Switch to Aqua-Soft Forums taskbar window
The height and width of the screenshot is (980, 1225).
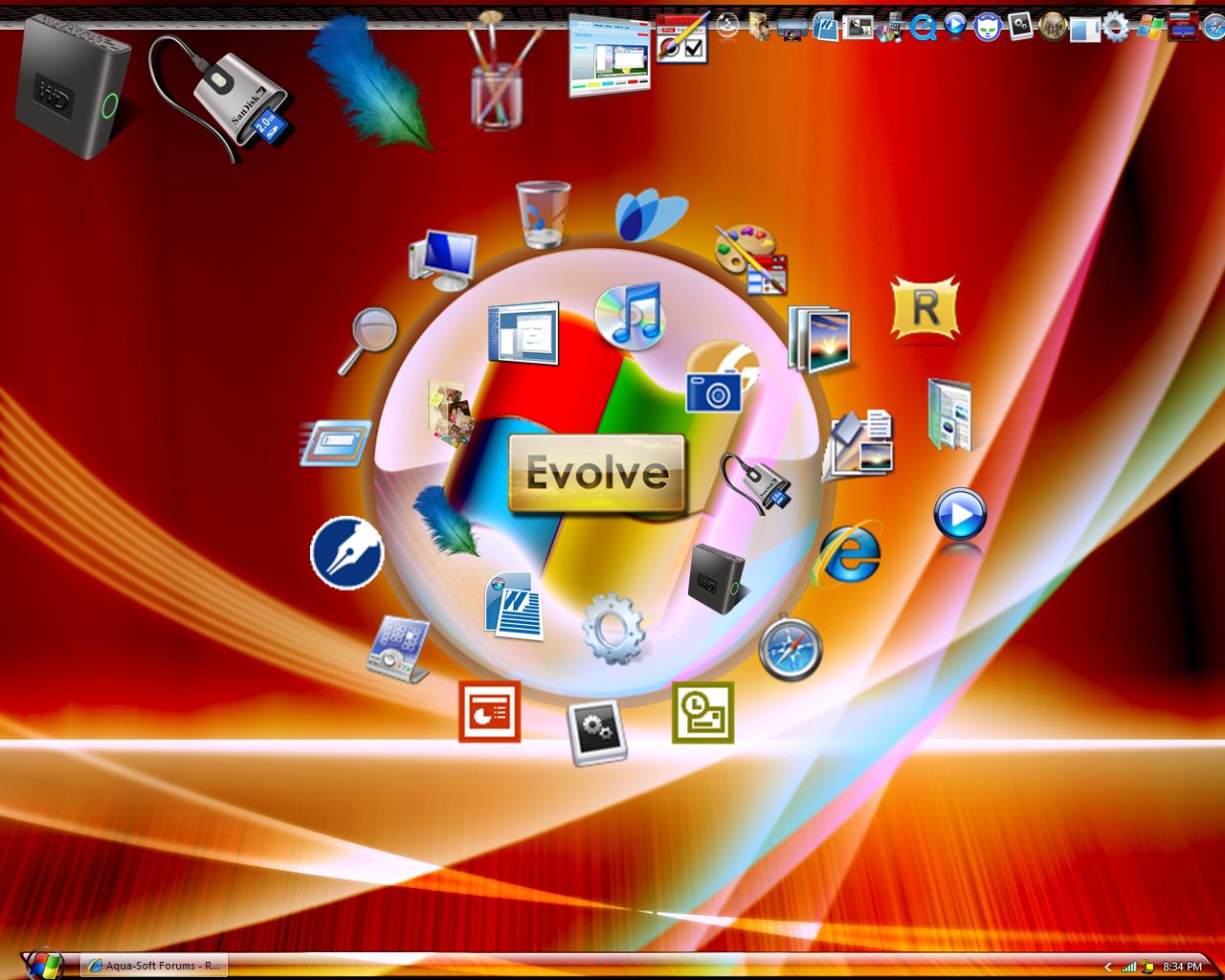click(154, 966)
